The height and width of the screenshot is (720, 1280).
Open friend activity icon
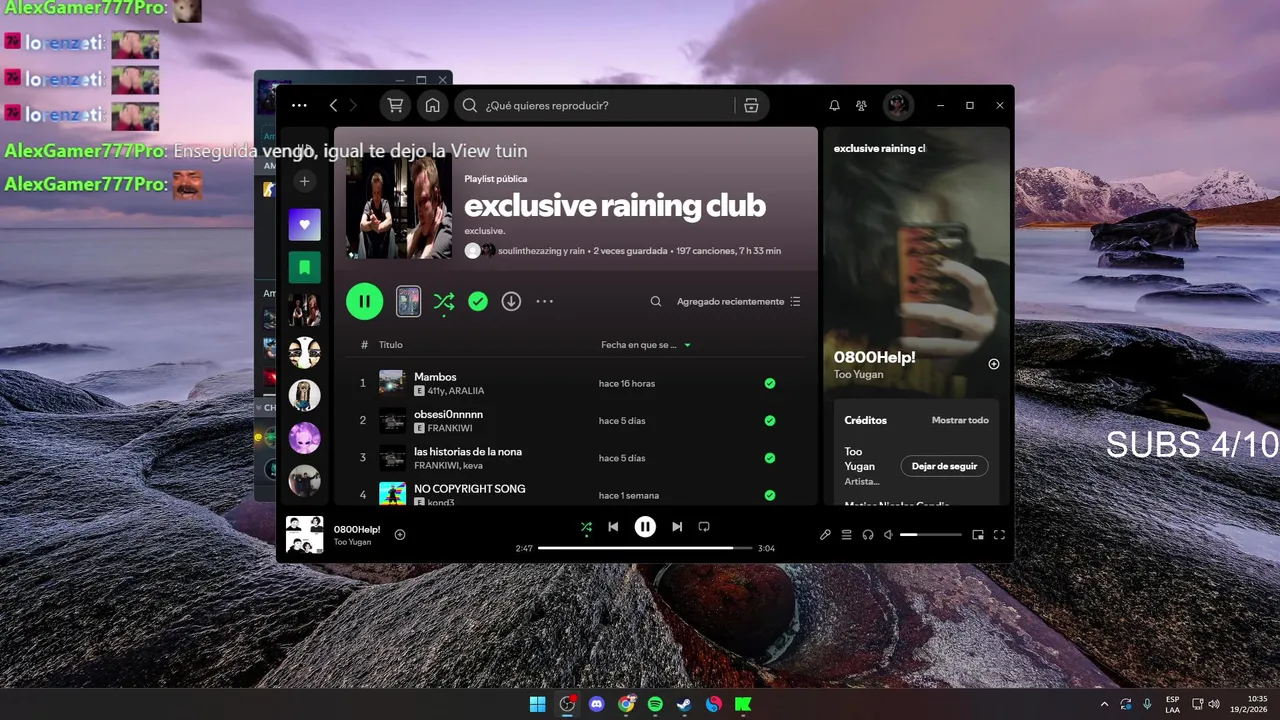coord(861,105)
